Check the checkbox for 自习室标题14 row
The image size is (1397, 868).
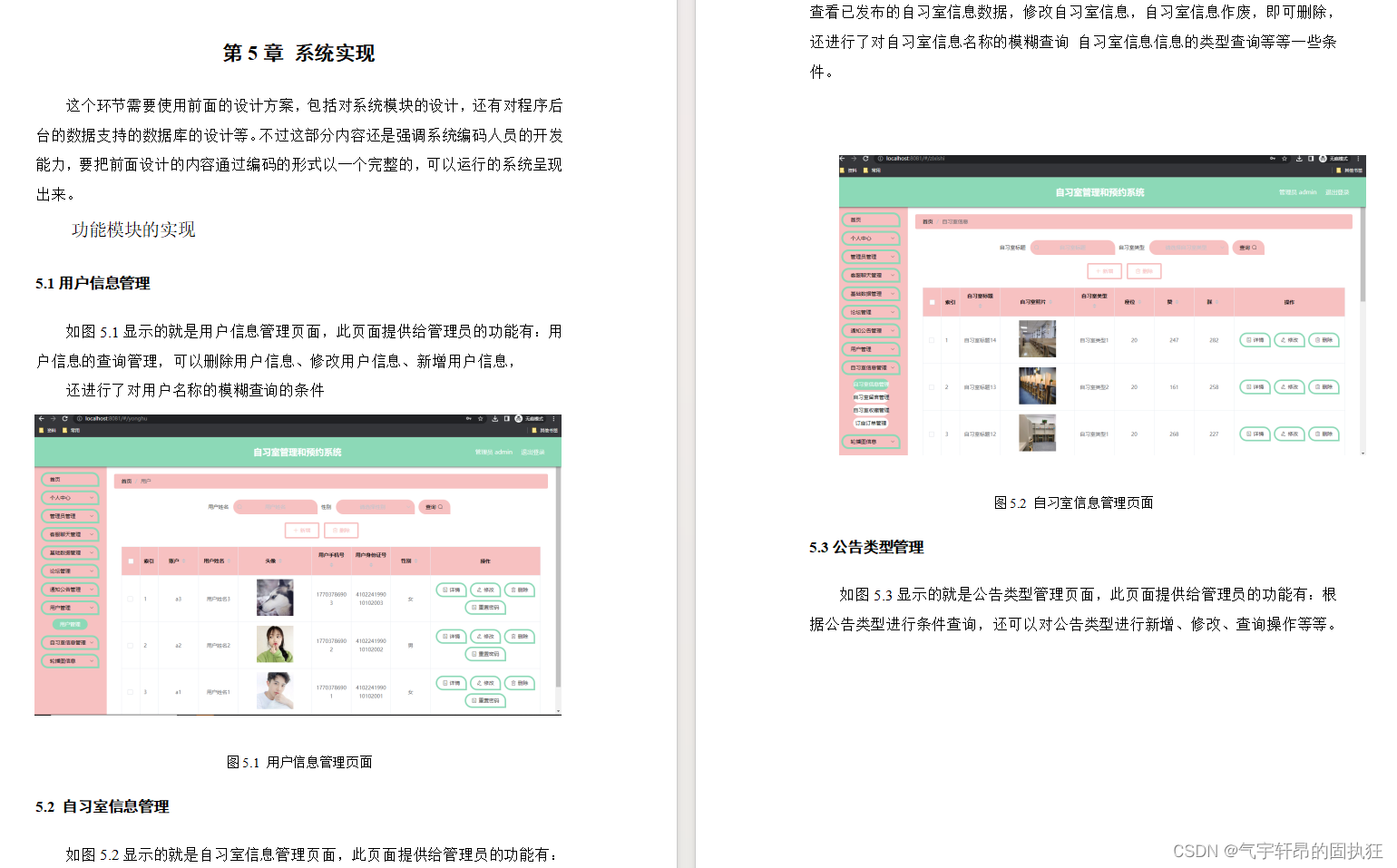coord(932,340)
